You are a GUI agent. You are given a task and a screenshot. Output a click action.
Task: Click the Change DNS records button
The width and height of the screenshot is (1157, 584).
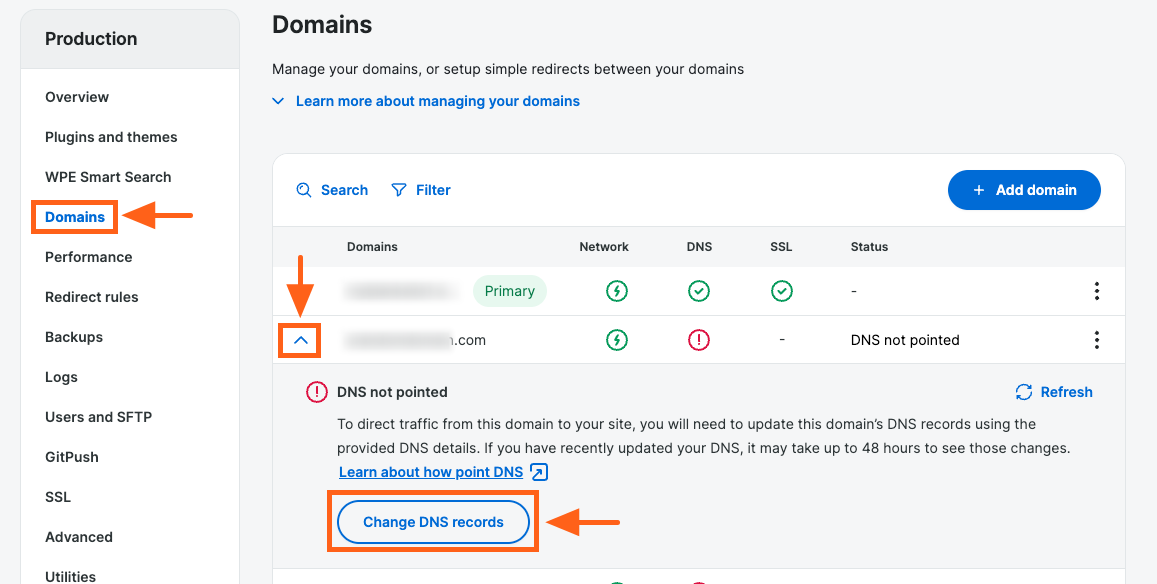432,521
